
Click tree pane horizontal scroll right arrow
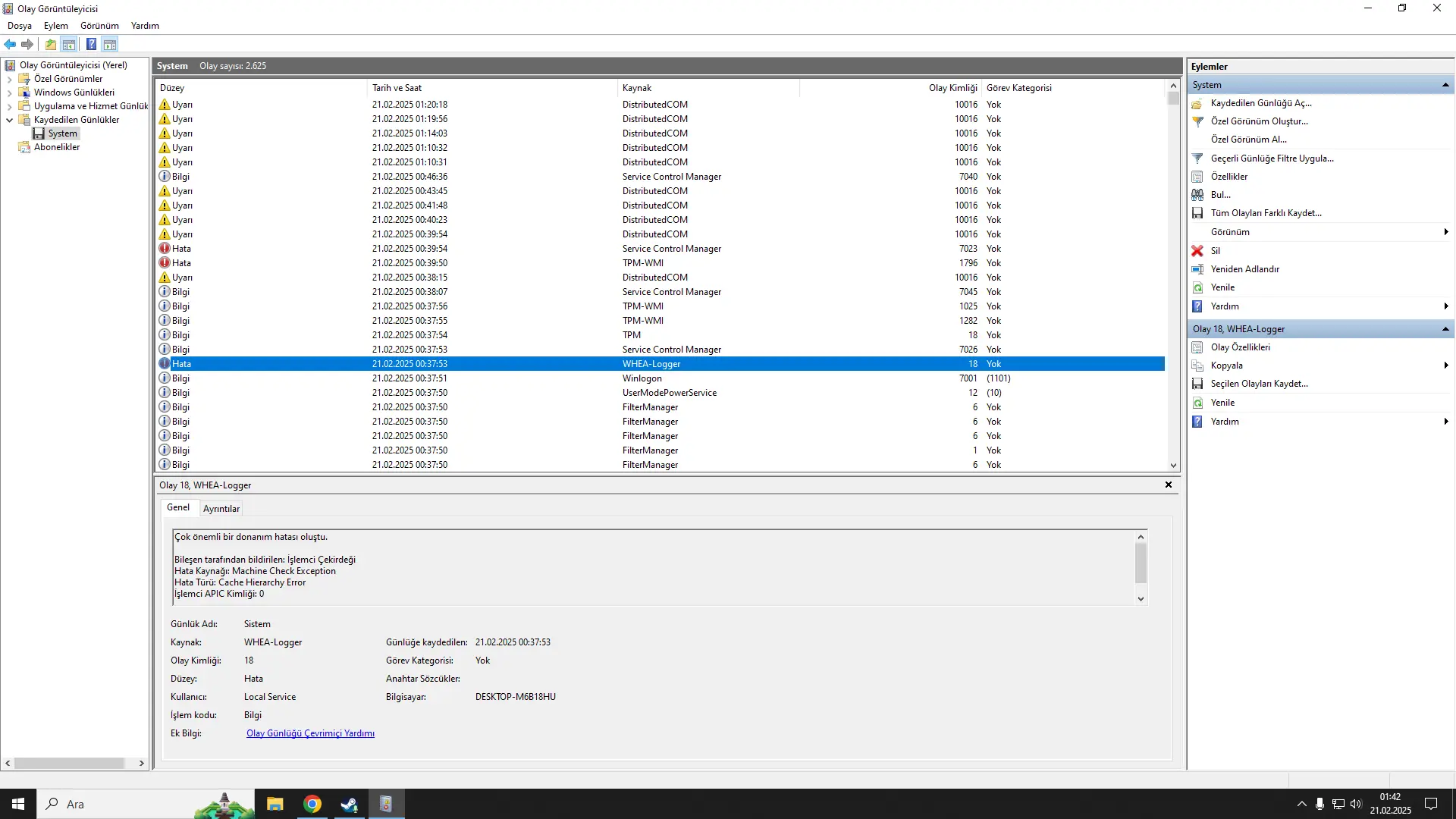click(142, 764)
